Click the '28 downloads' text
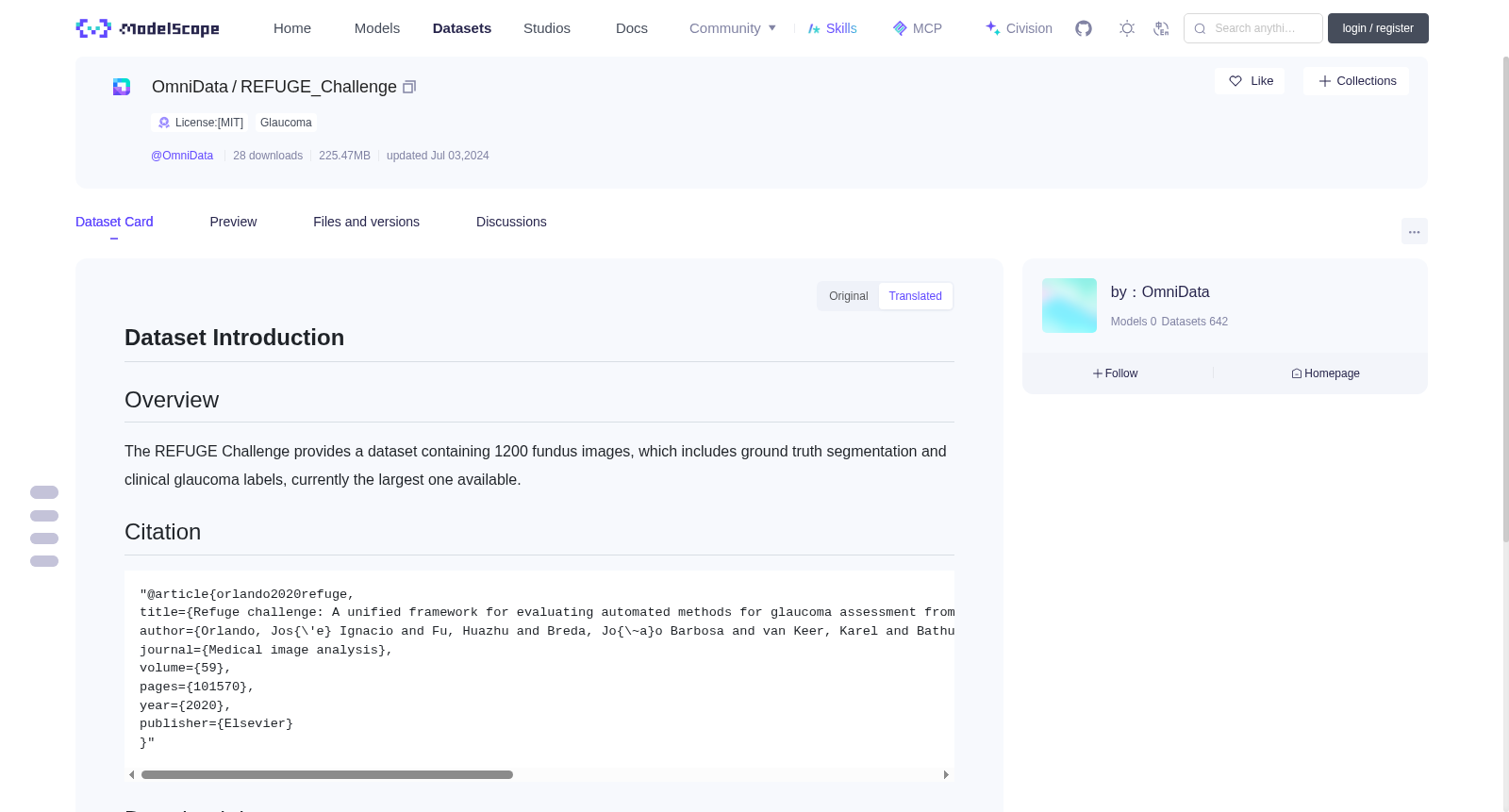1509x812 pixels. [x=268, y=156]
